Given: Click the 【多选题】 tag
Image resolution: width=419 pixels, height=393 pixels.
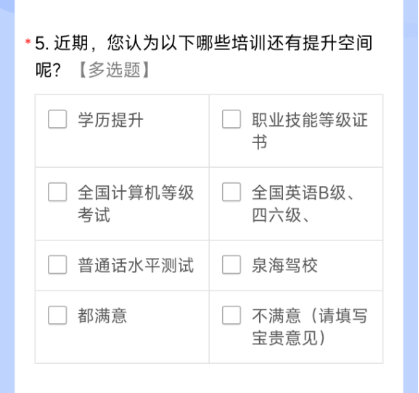Looking at the screenshot, I should click(114, 70).
